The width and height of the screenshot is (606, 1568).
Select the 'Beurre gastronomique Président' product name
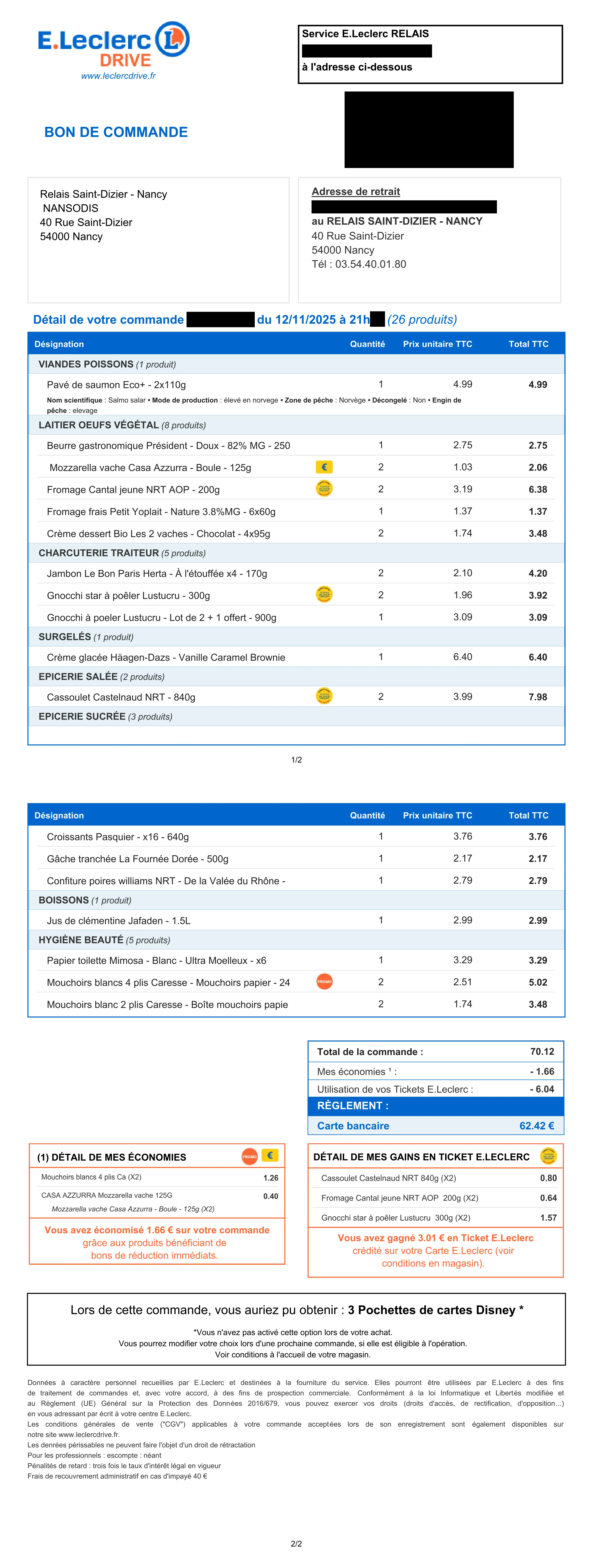click(168, 446)
